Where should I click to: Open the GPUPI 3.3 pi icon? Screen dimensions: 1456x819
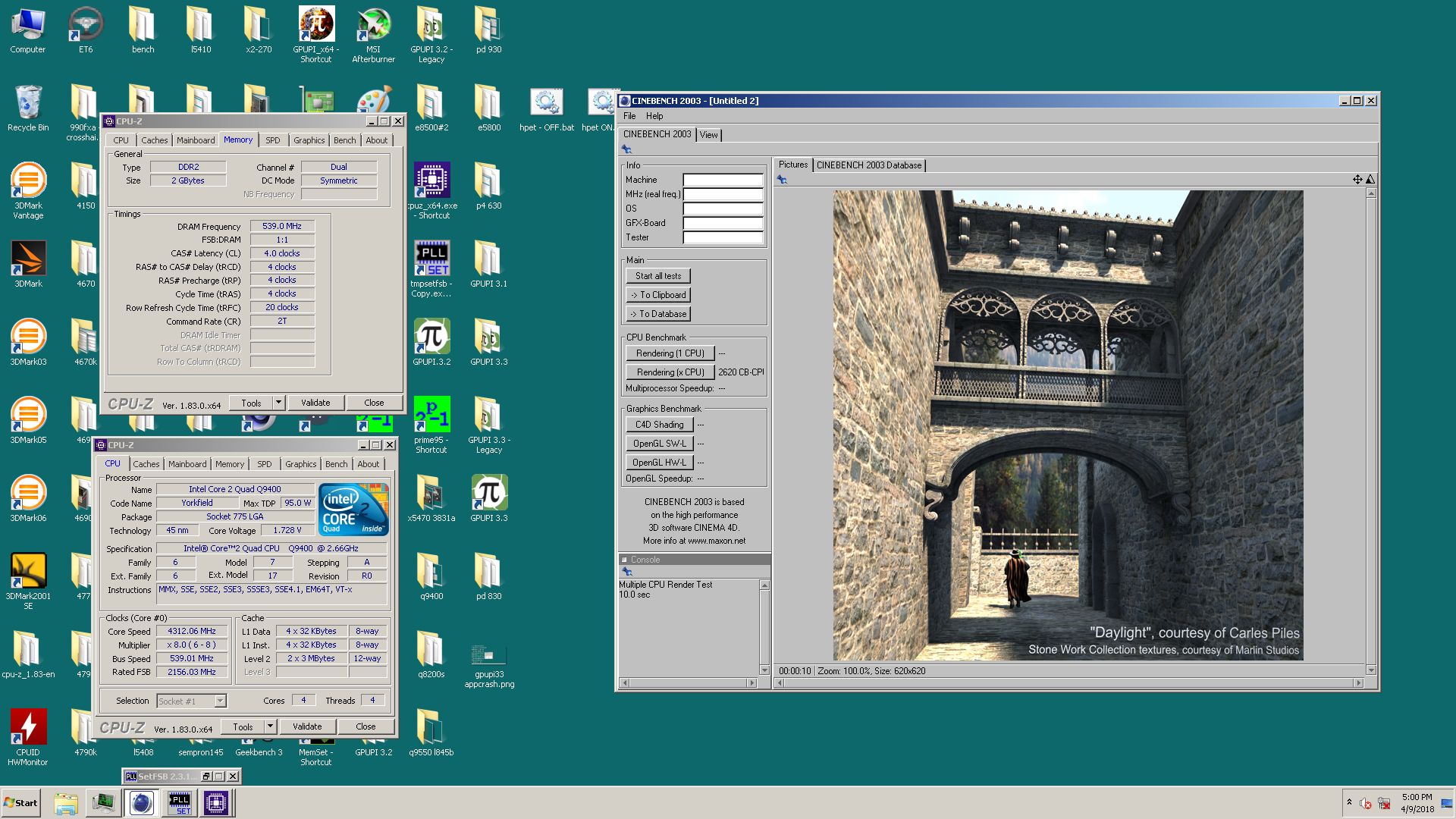(489, 498)
